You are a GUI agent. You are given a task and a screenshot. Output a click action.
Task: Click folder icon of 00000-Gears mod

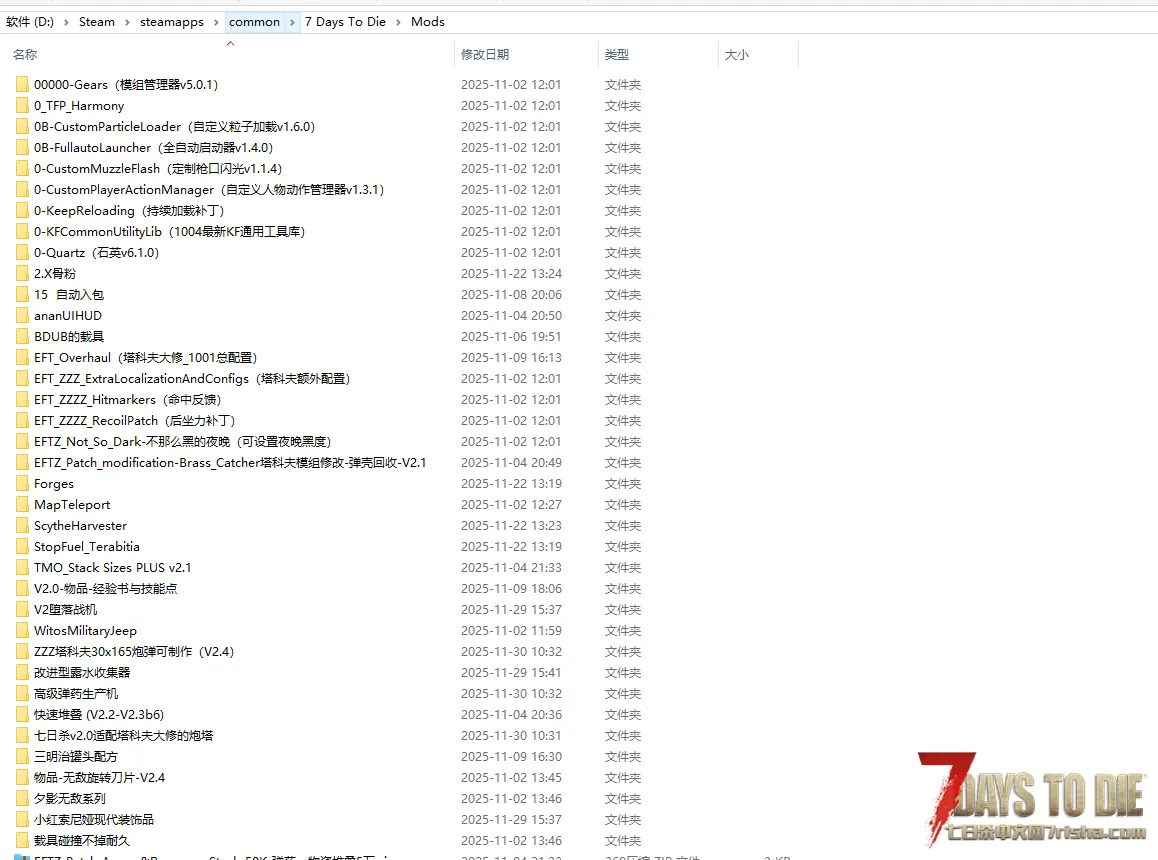(x=22, y=85)
